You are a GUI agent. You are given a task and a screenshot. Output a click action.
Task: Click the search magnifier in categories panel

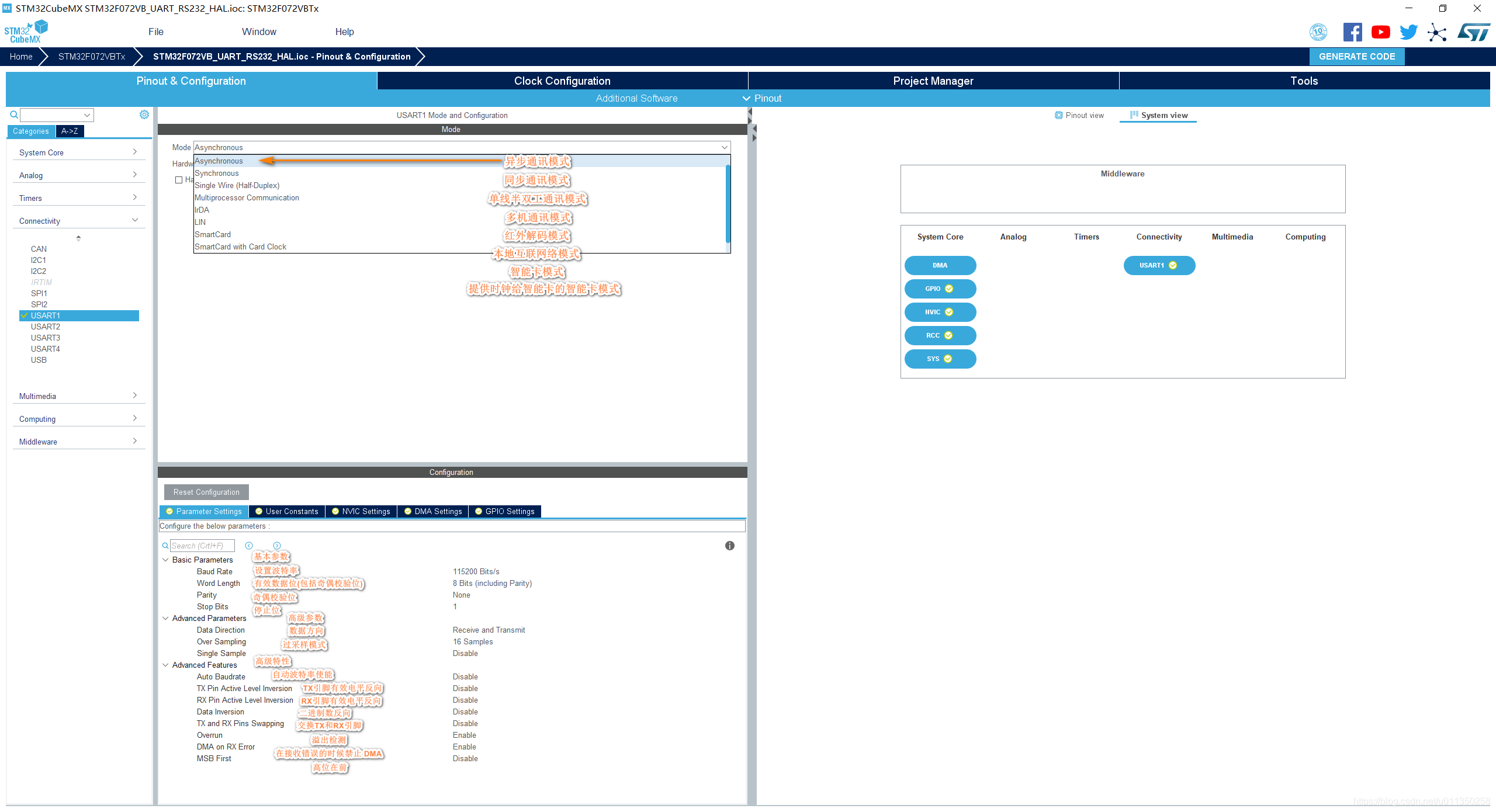point(14,115)
